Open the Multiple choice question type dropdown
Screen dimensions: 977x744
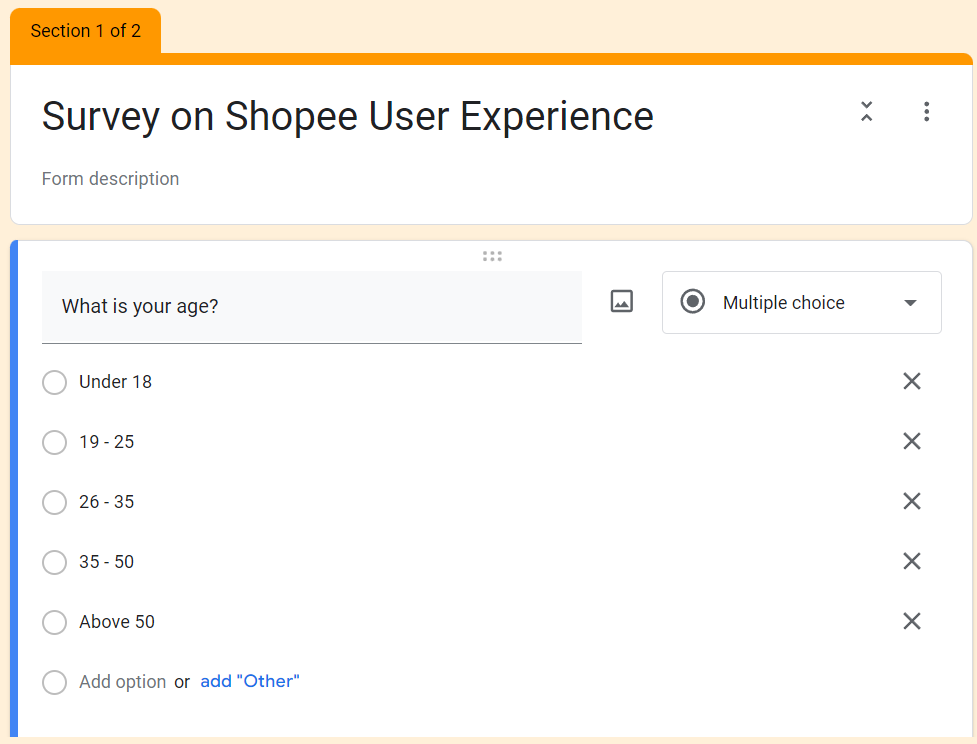801,302
